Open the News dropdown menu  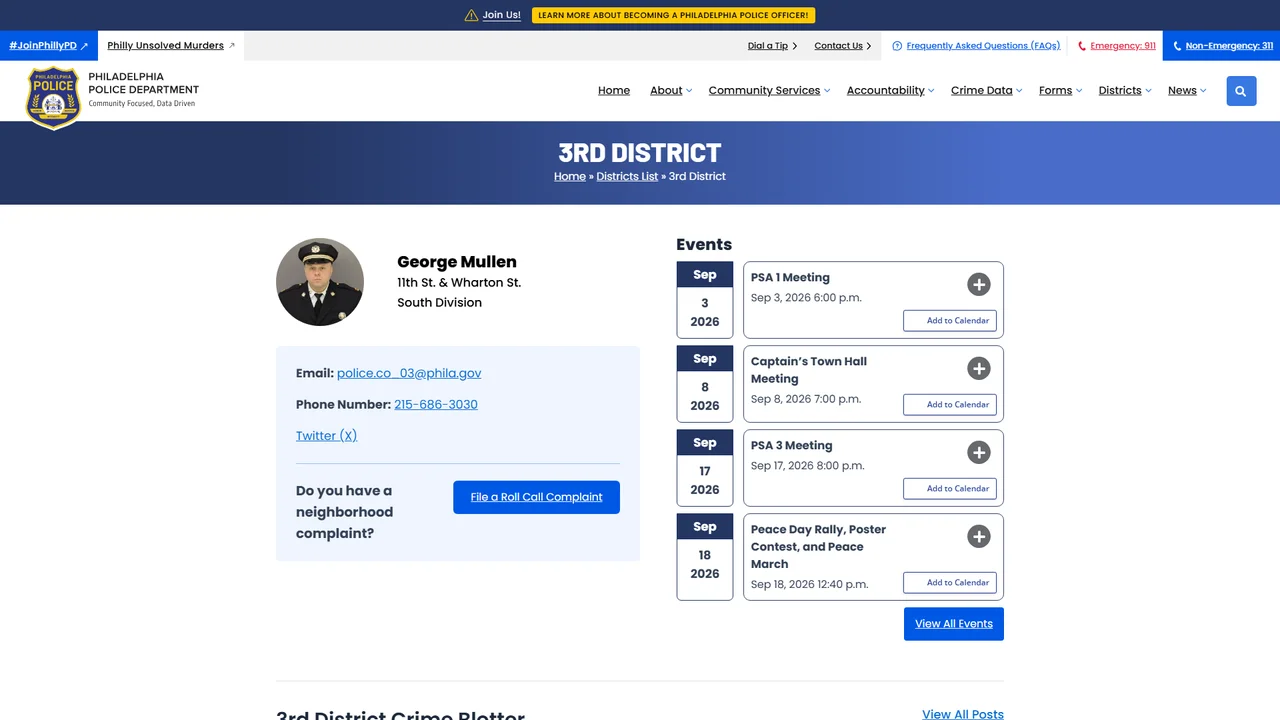tap(1187, 90)
